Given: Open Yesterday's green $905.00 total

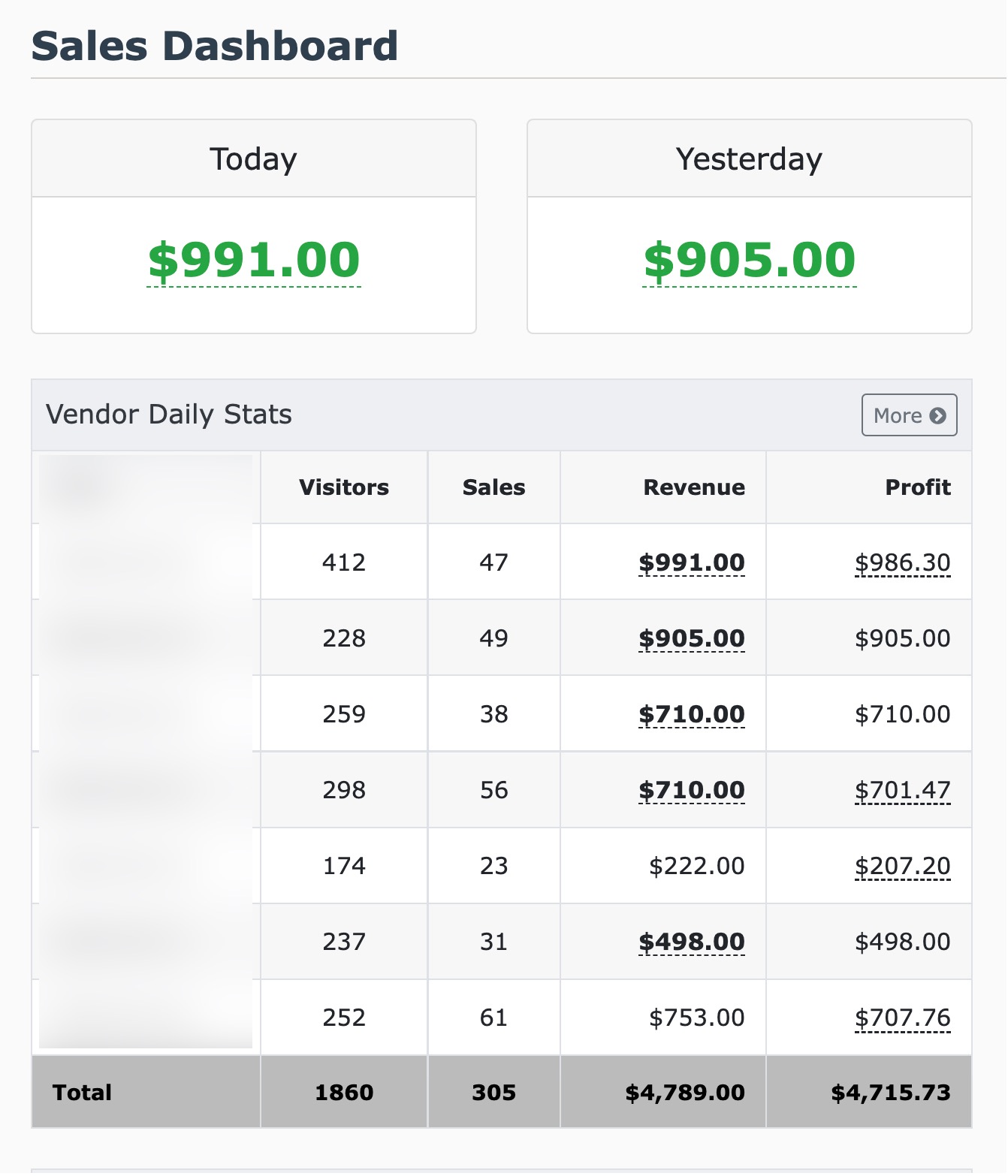Looking at the screenshot, I should [x=749, y=260].
